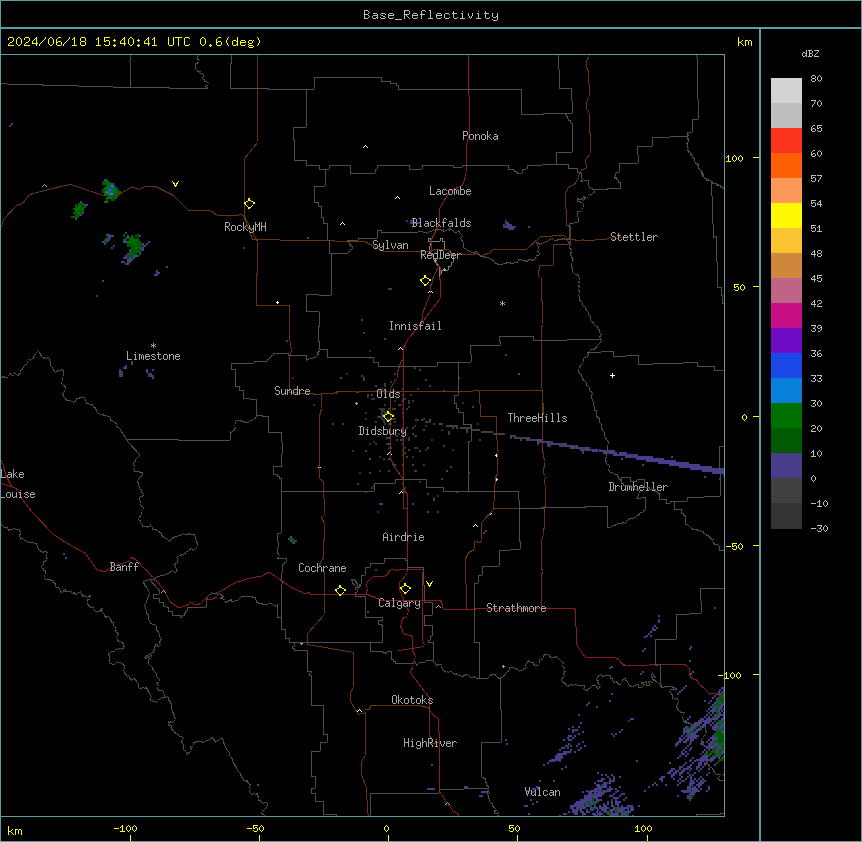Click the ThreeHills label
Screen dimensions: 862x842
[537, 418]
